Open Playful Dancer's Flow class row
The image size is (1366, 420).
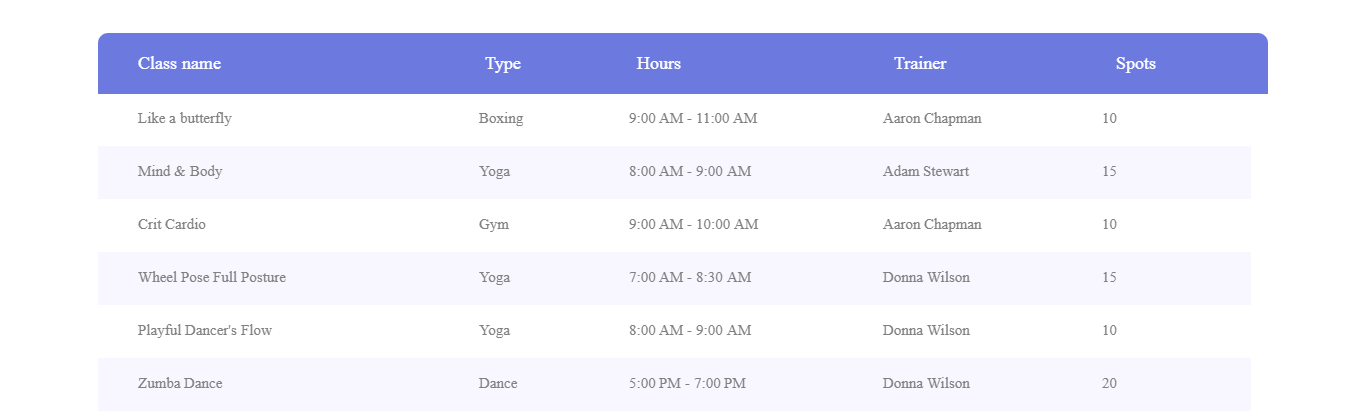pos(205,330)
